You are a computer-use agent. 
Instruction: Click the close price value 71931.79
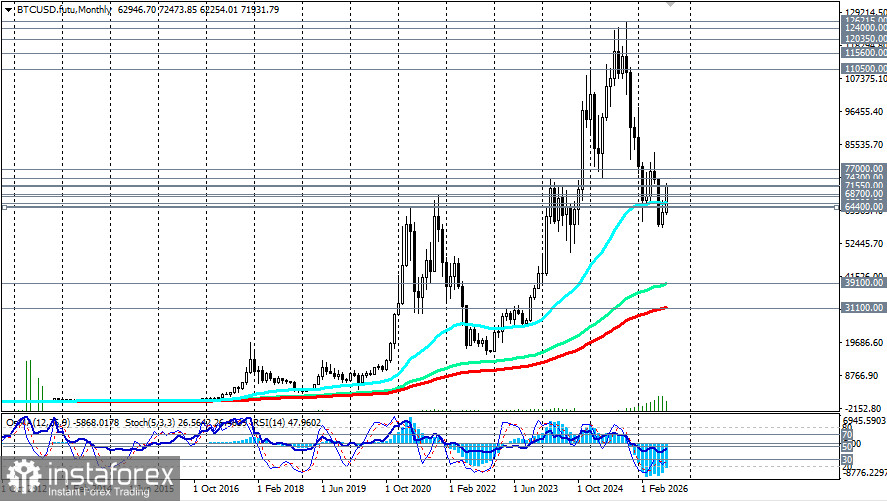260,10
